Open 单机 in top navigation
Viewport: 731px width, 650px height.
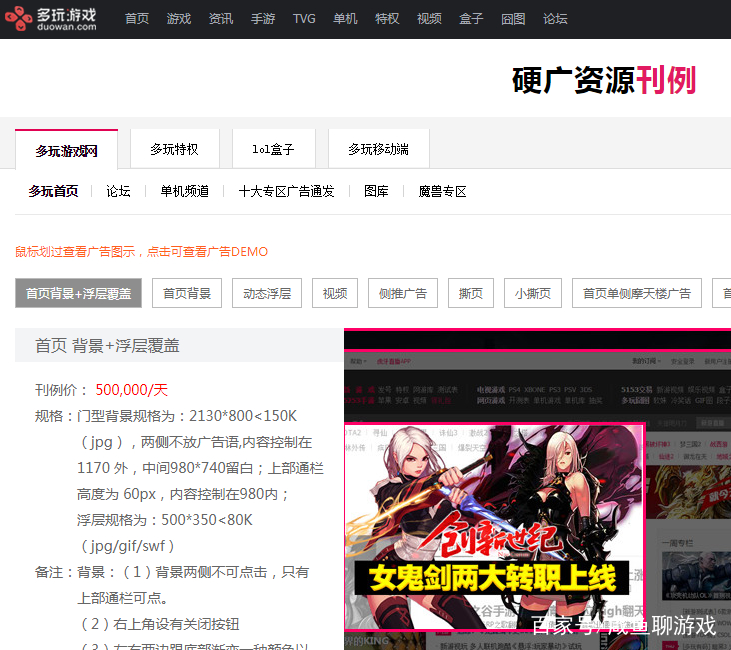tap(345, 19)
